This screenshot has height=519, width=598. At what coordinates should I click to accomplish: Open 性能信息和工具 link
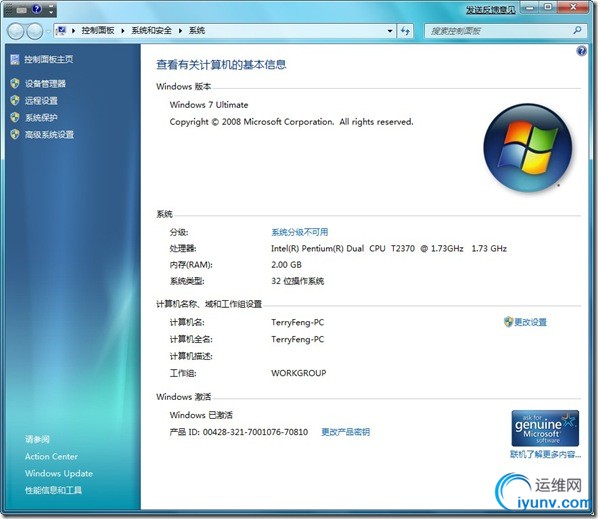point(53,490)
